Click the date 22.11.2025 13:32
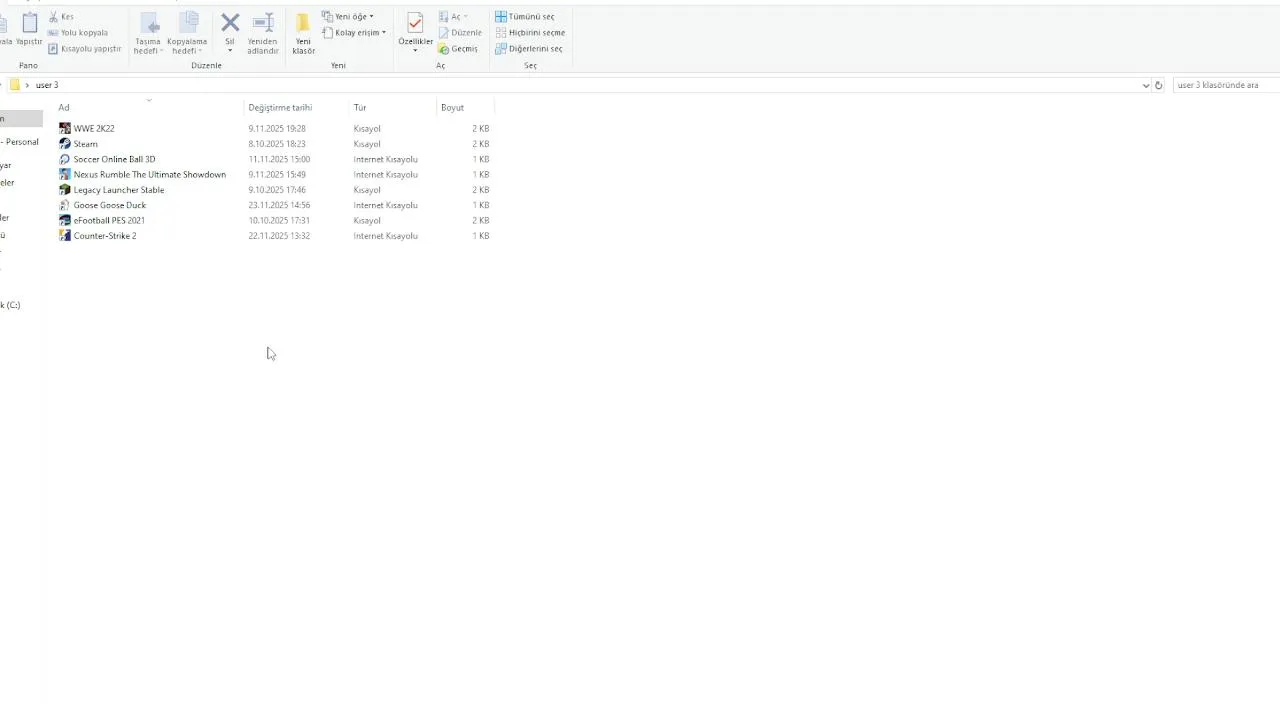 coord(279,236)
